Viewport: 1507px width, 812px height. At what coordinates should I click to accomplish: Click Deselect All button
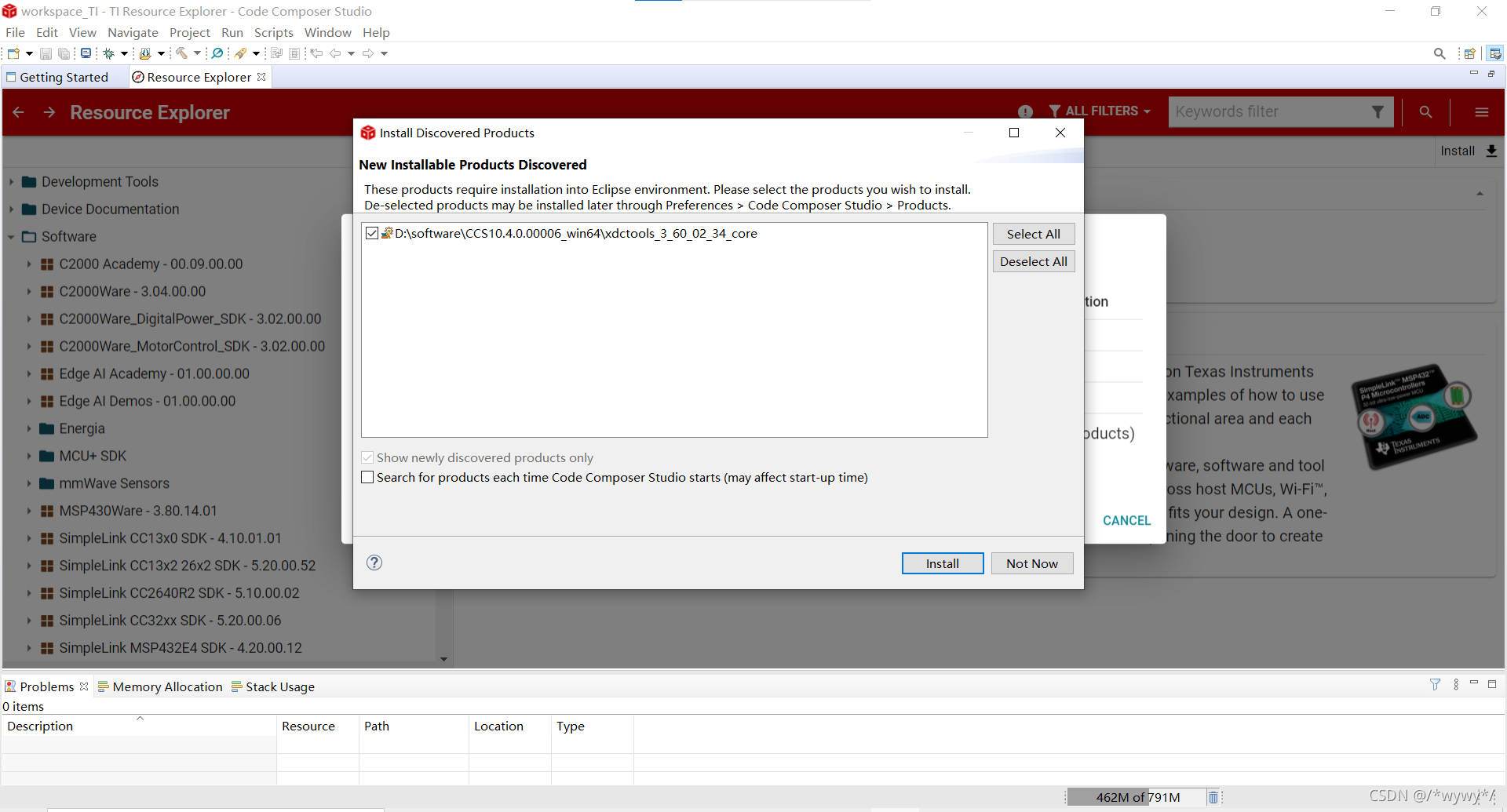[x=1033, y=261]
